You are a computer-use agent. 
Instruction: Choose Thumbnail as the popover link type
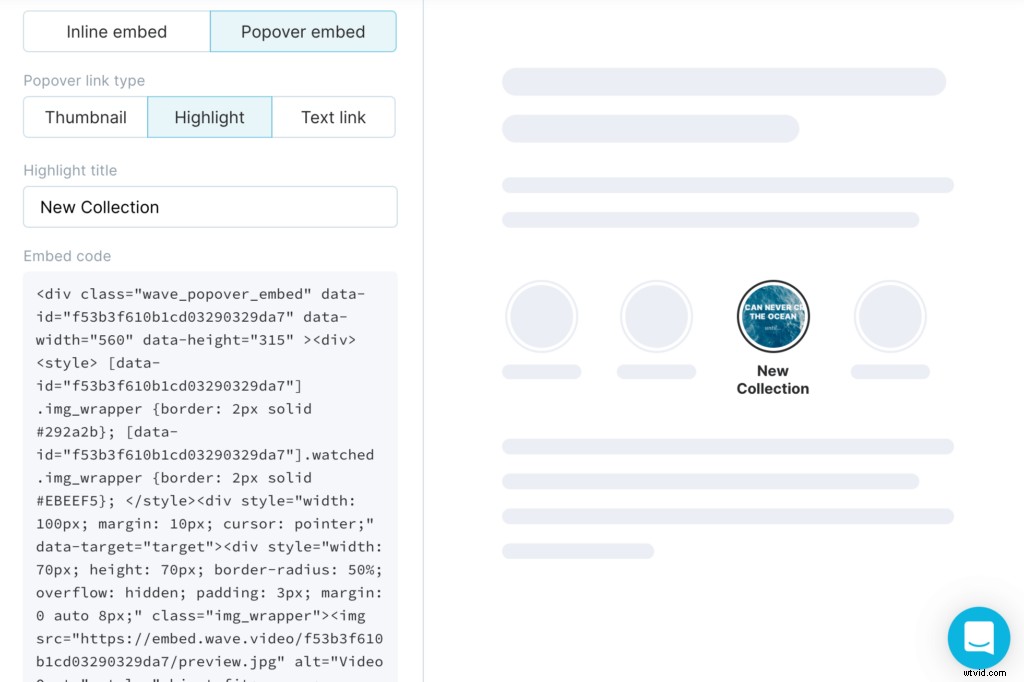tap(85, 117)
